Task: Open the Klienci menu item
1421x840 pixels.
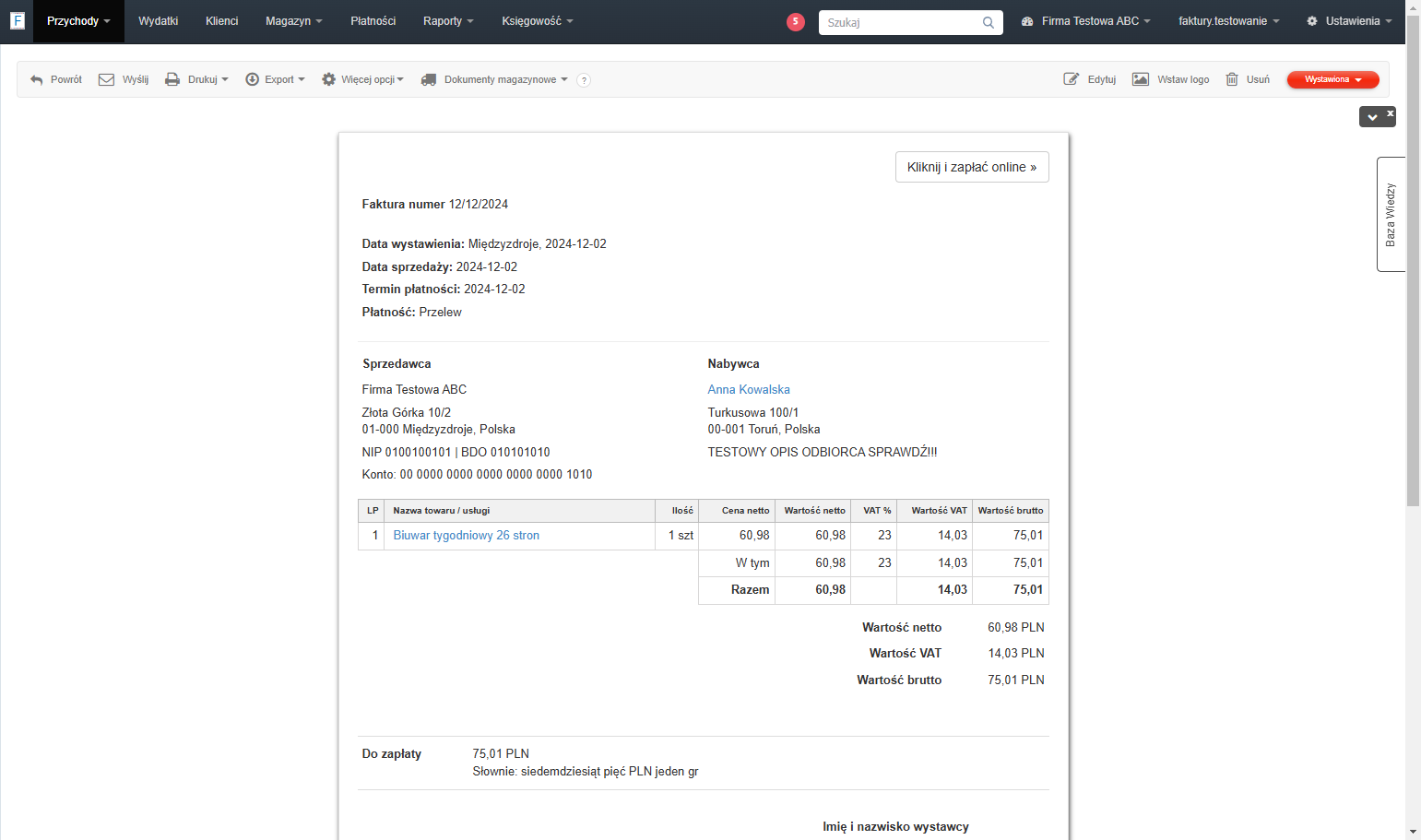Action: pyautogui.click(x=222, y=21)
